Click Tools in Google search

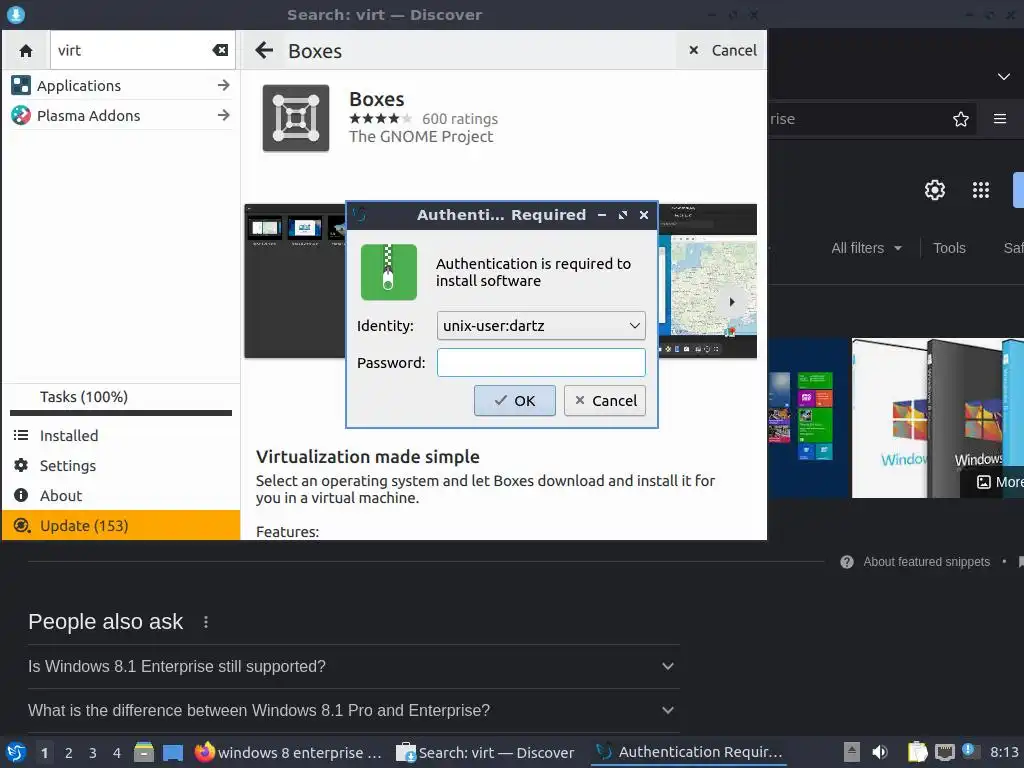point(949,248)
